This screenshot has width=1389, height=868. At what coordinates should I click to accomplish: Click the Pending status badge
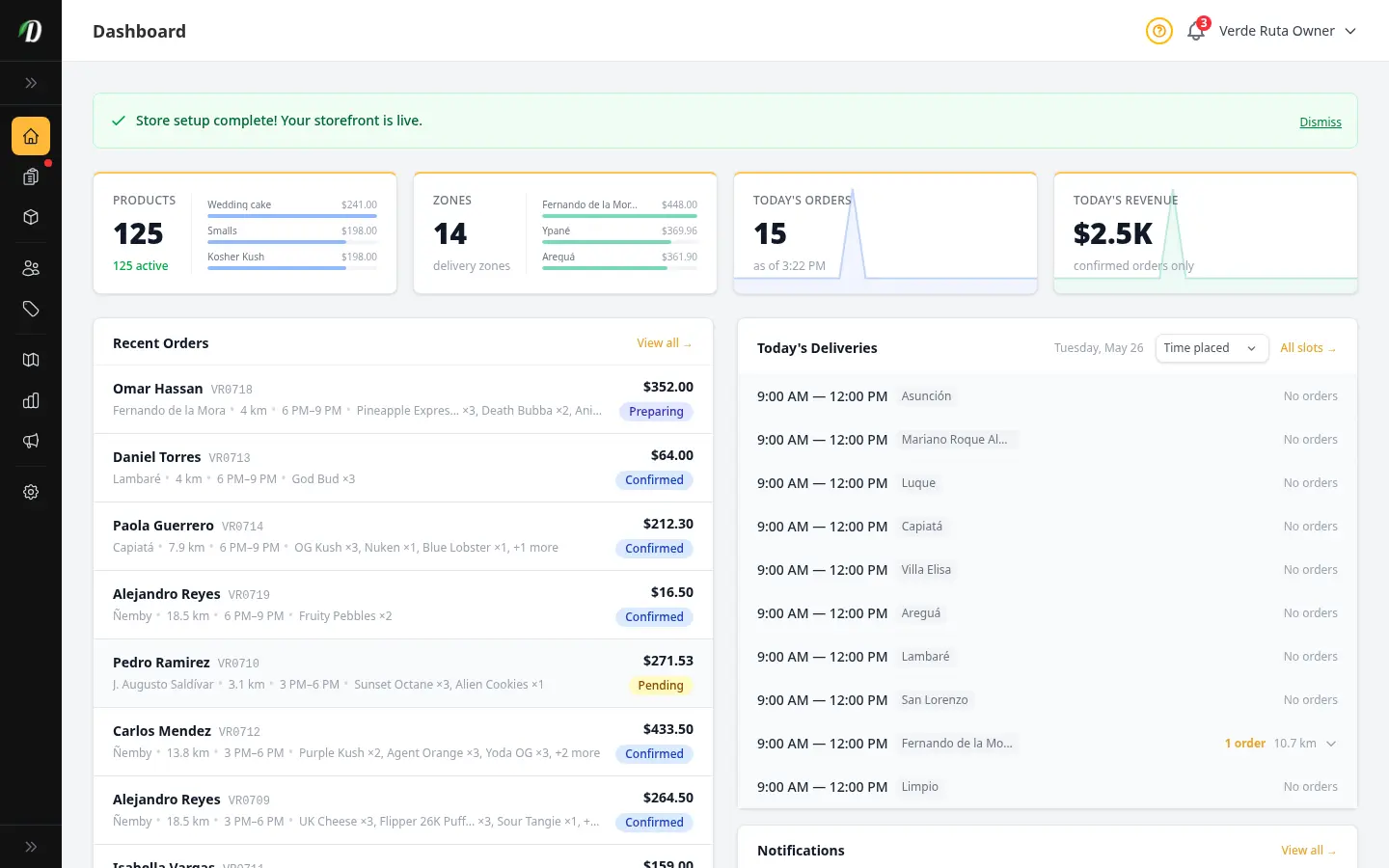coord(661,686)
